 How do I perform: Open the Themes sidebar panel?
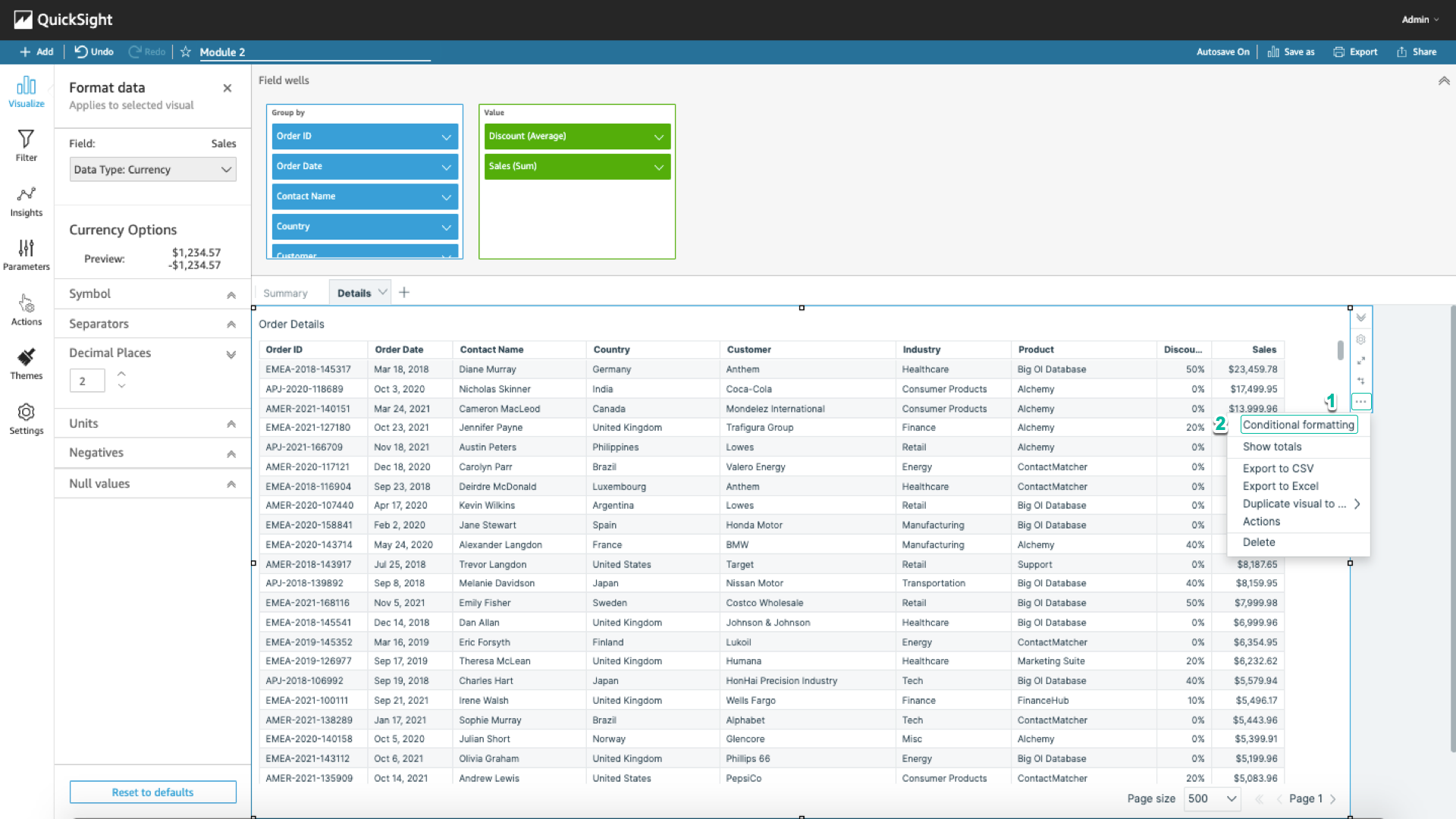pos(26,364)
